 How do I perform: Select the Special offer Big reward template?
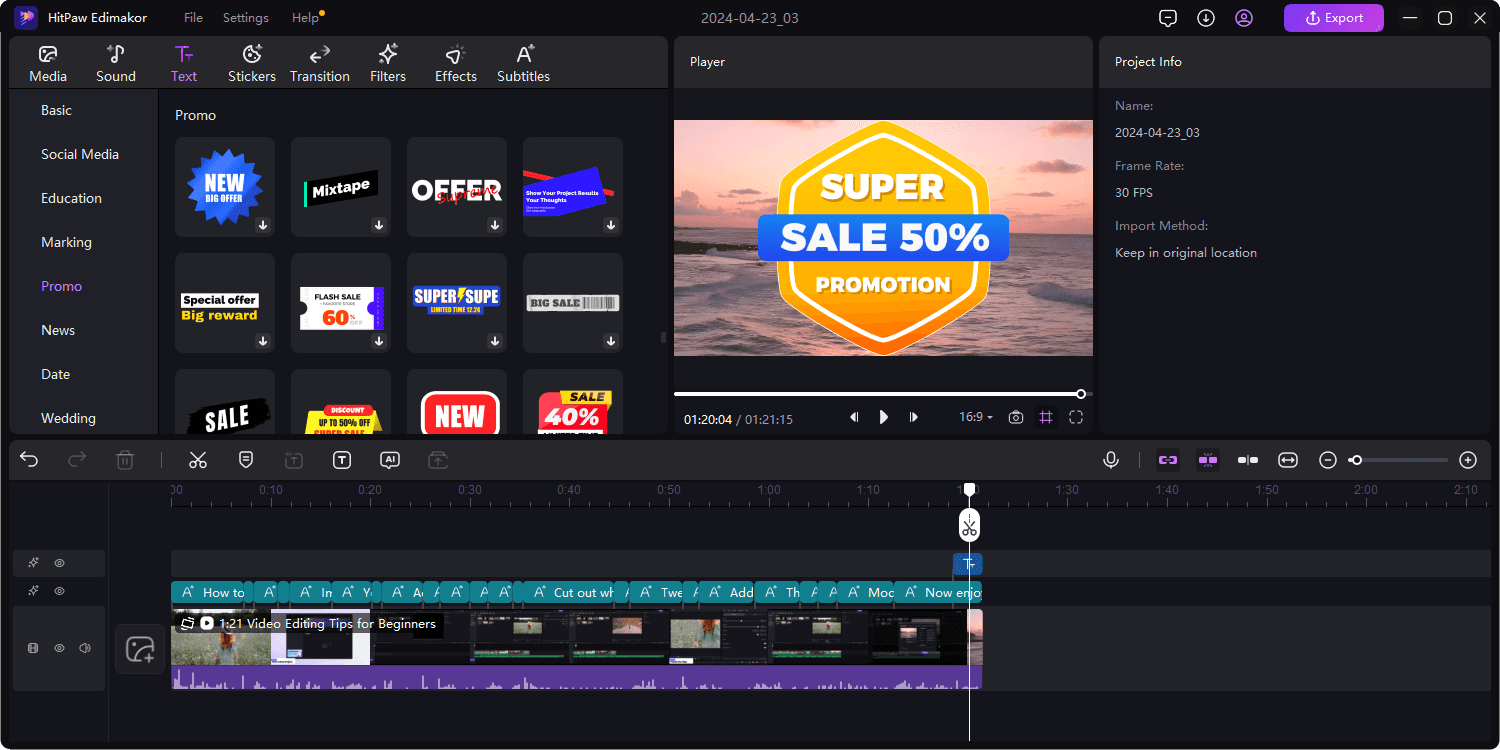click(225, 303)
